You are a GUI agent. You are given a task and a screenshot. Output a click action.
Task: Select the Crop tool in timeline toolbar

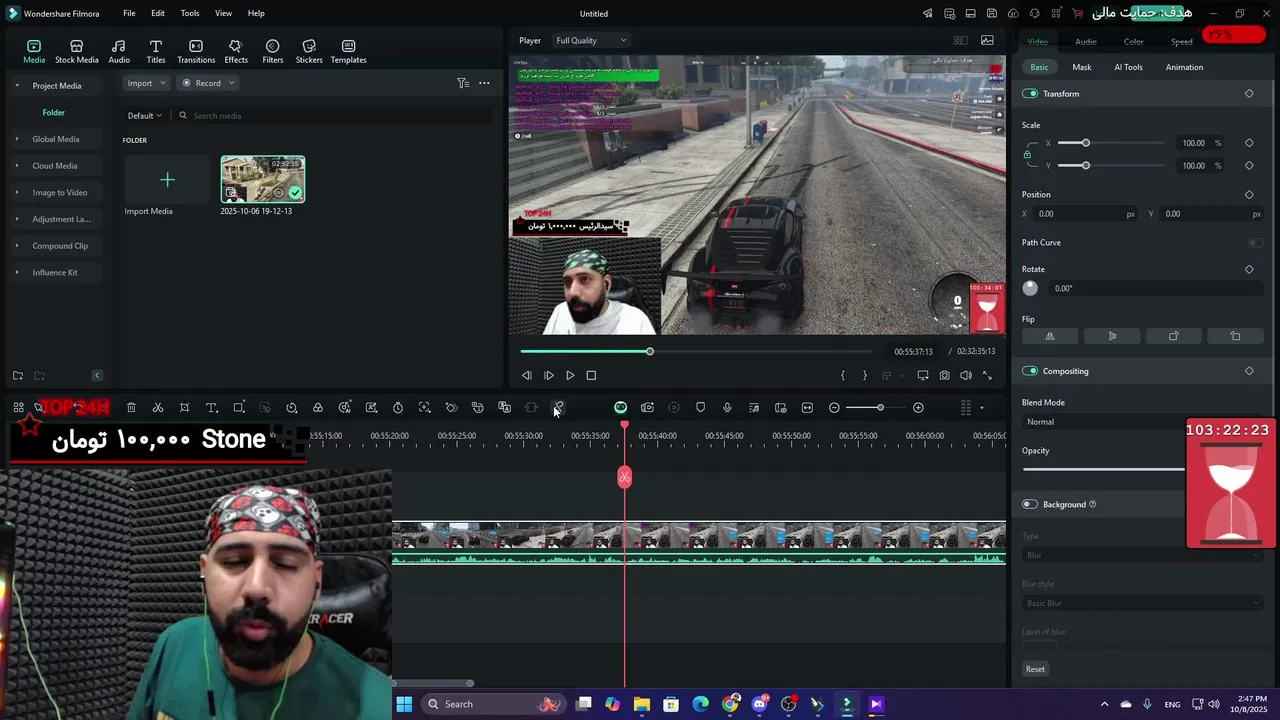click(185, 408)
